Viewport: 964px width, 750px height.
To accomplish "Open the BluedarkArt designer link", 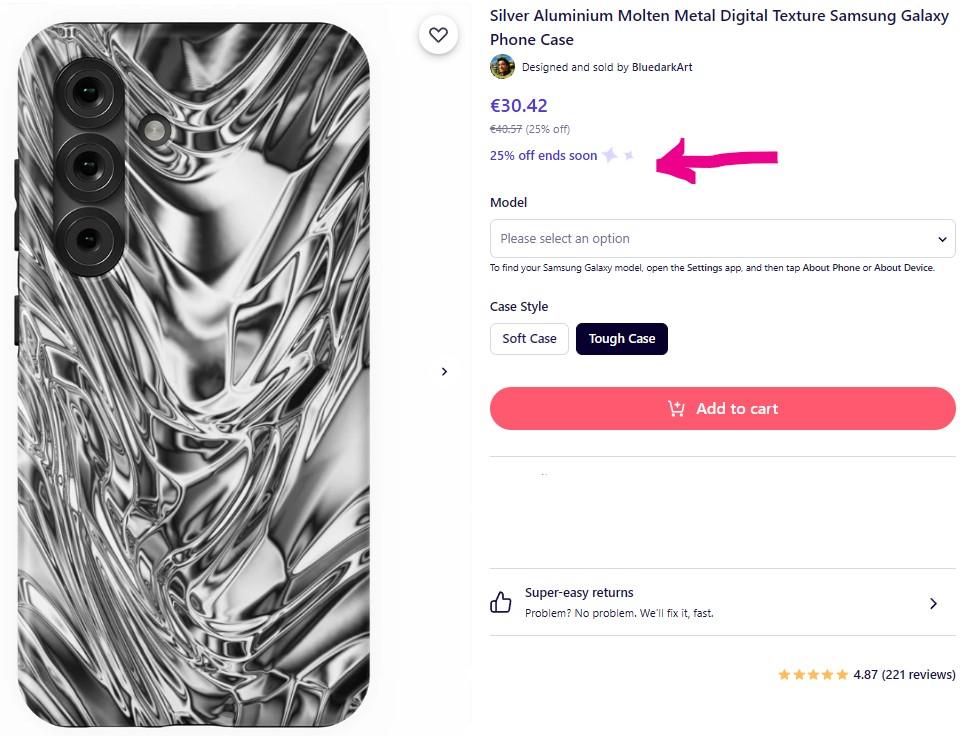I will click(x=662, y=67).
